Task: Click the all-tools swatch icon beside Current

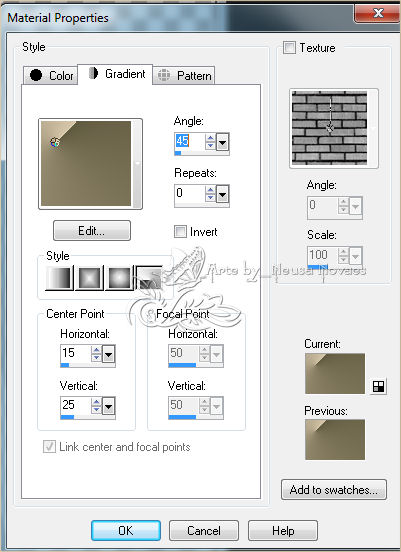Action: coord(378,387)
